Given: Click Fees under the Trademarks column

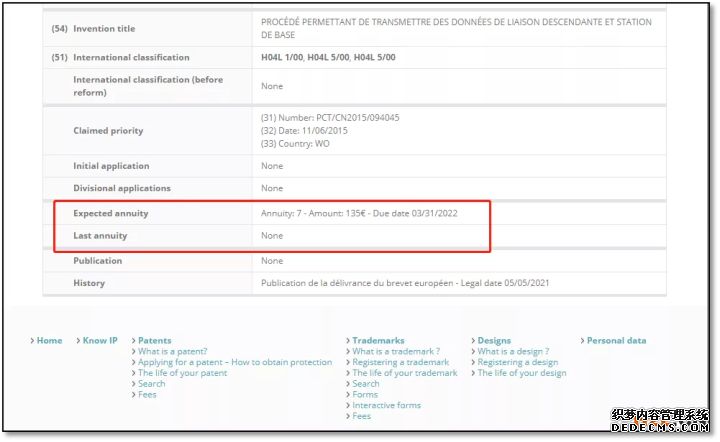Looking at the screenshot, I should tap(362, 416).
